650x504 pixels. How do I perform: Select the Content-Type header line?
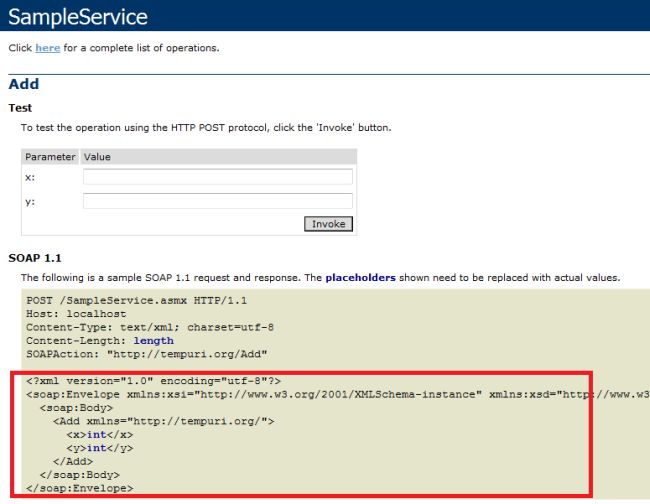[x=150, y=327]
